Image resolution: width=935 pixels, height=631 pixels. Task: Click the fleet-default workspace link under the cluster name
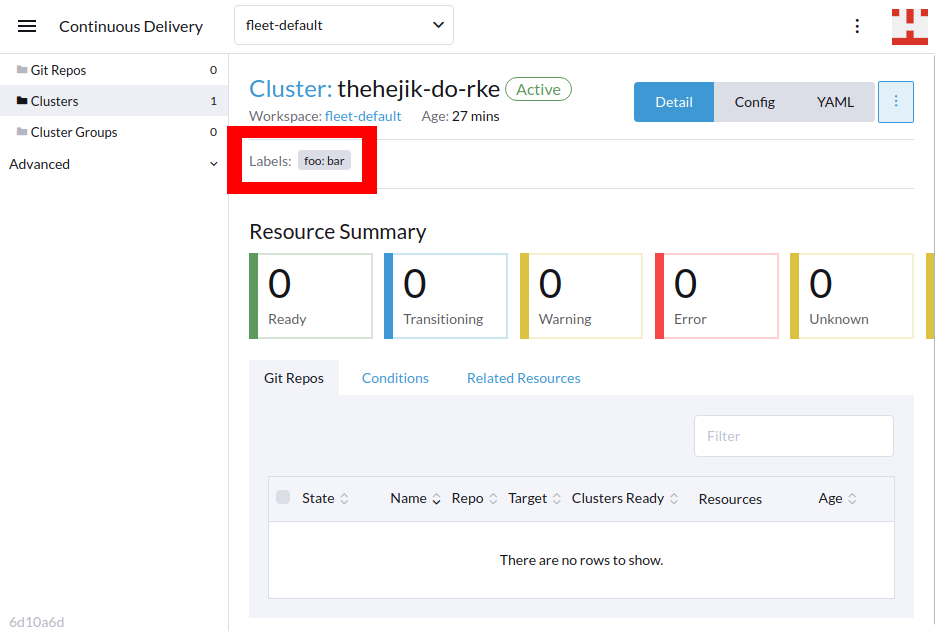[363, 115]
